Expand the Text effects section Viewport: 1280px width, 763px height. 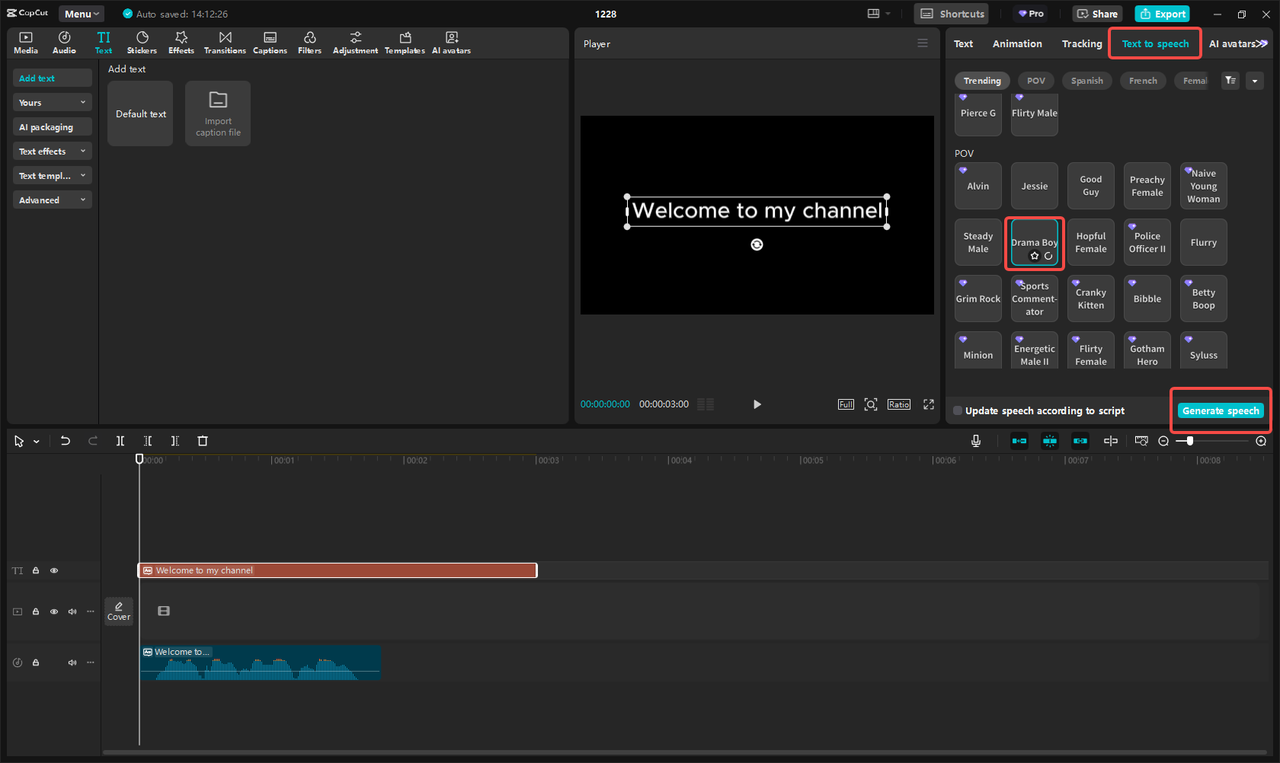[53, 152]
